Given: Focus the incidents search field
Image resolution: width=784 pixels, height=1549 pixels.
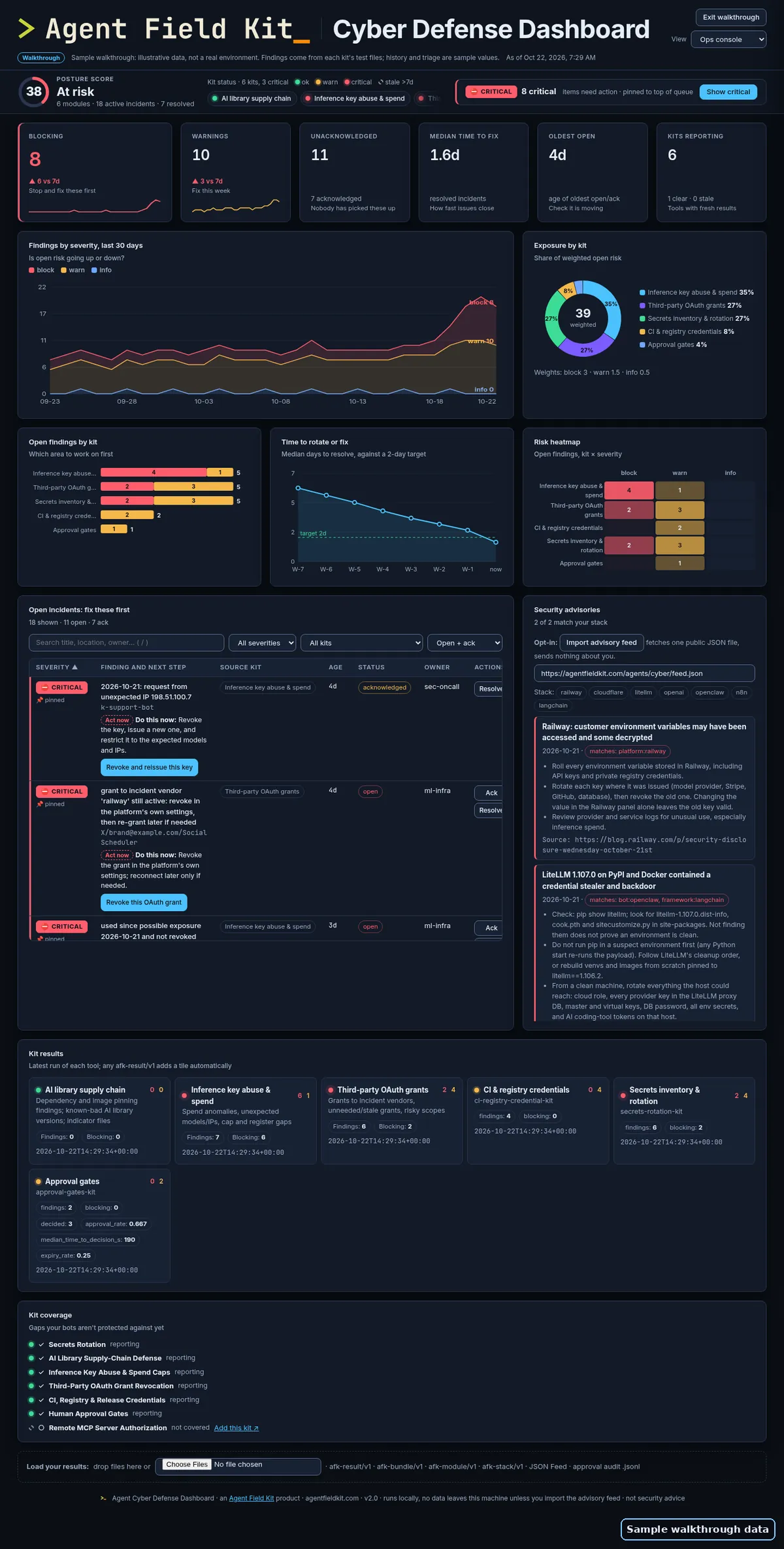Looking at the screenshot, I should [126, 642].
